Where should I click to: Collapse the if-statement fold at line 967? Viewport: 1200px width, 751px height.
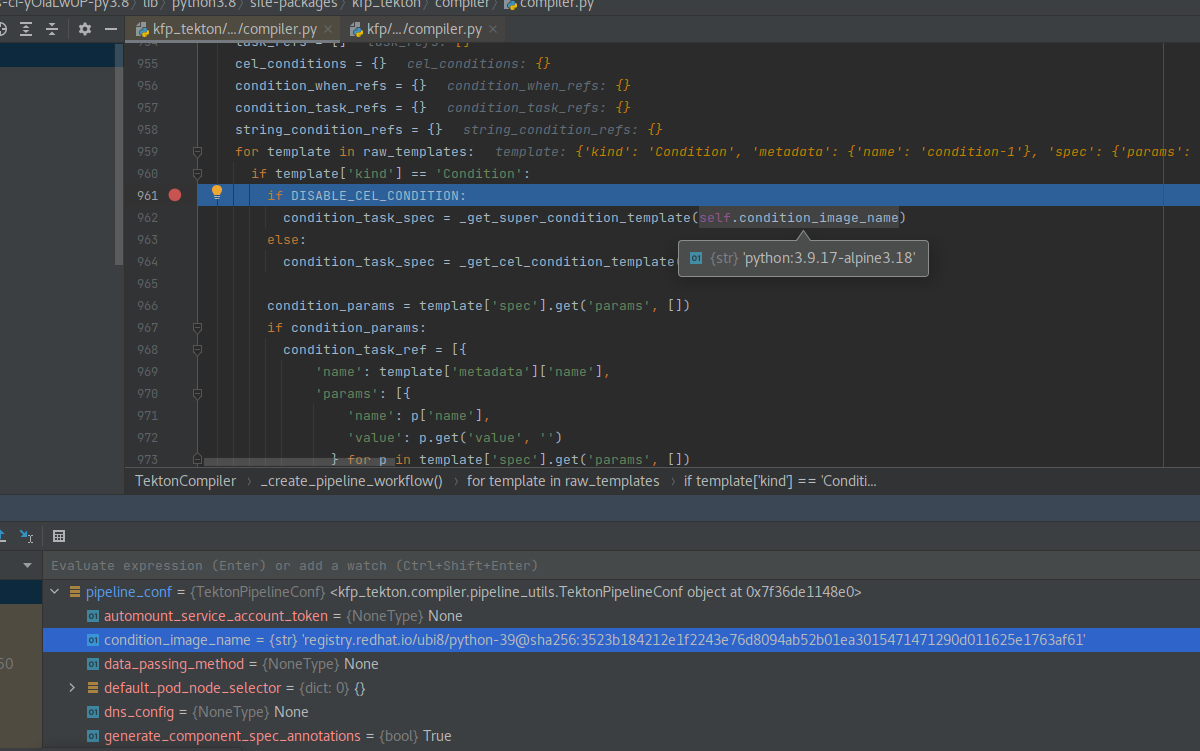point(197,327)
